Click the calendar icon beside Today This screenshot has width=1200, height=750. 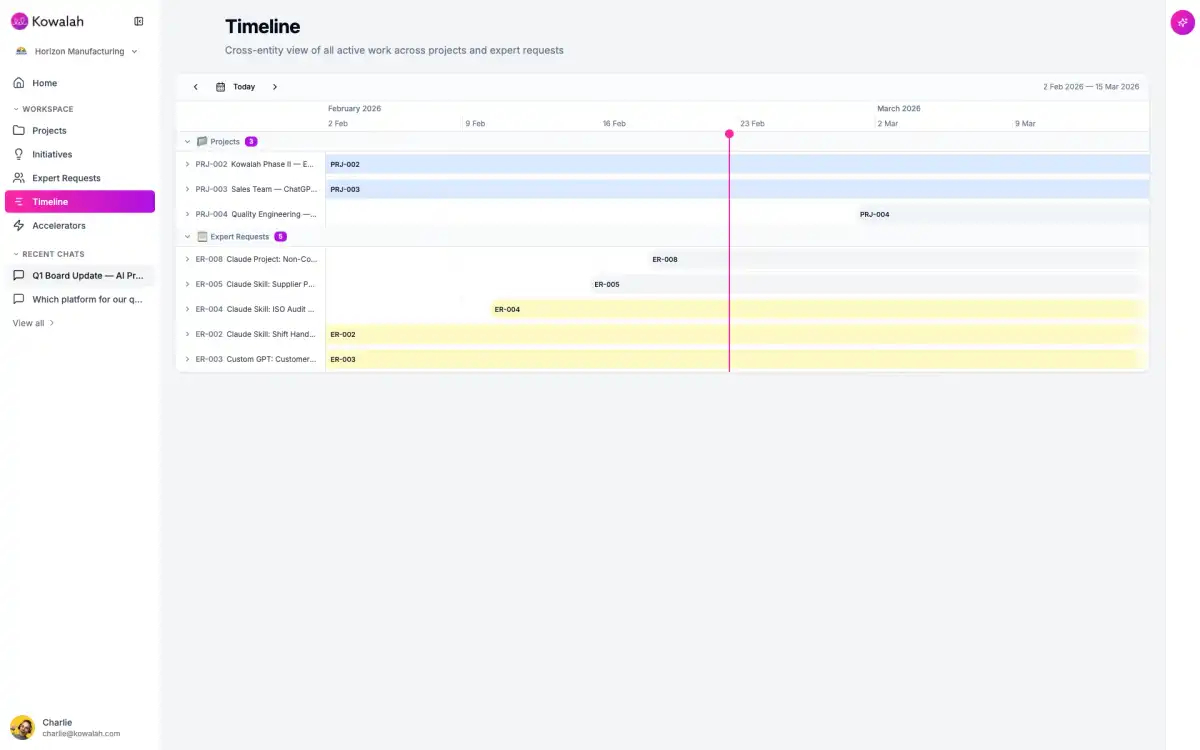click(x=221, y=87)
